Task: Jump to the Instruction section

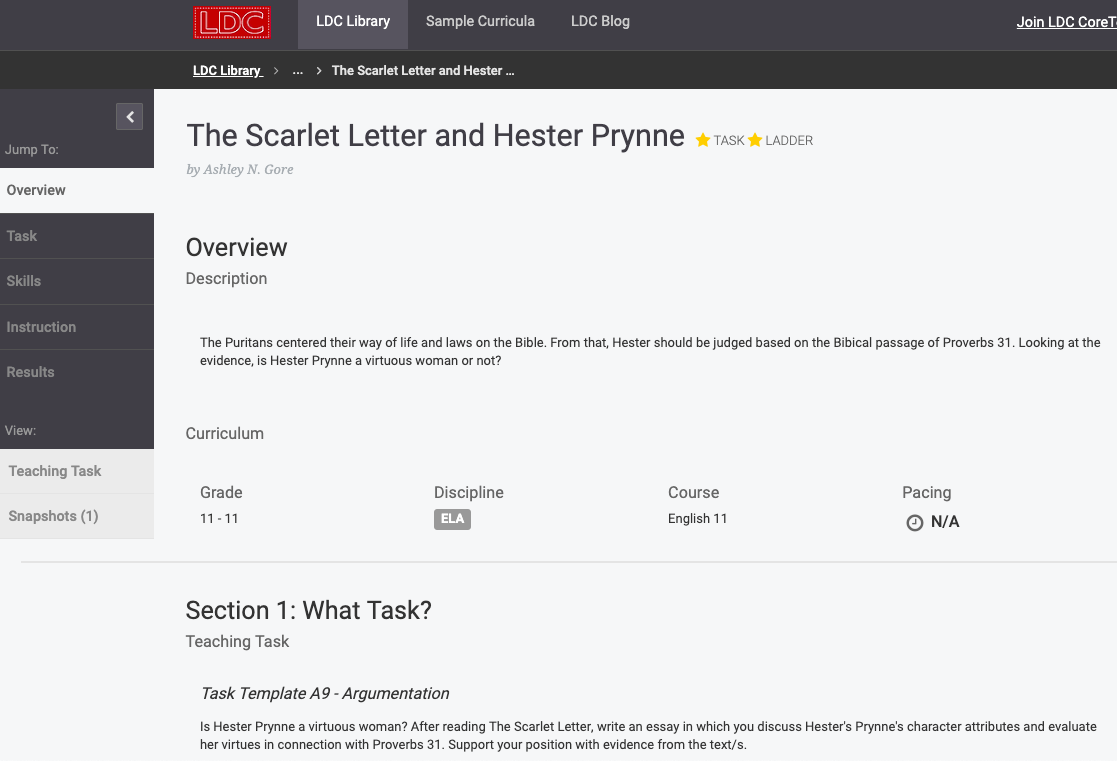Action: tap(41, 327)
